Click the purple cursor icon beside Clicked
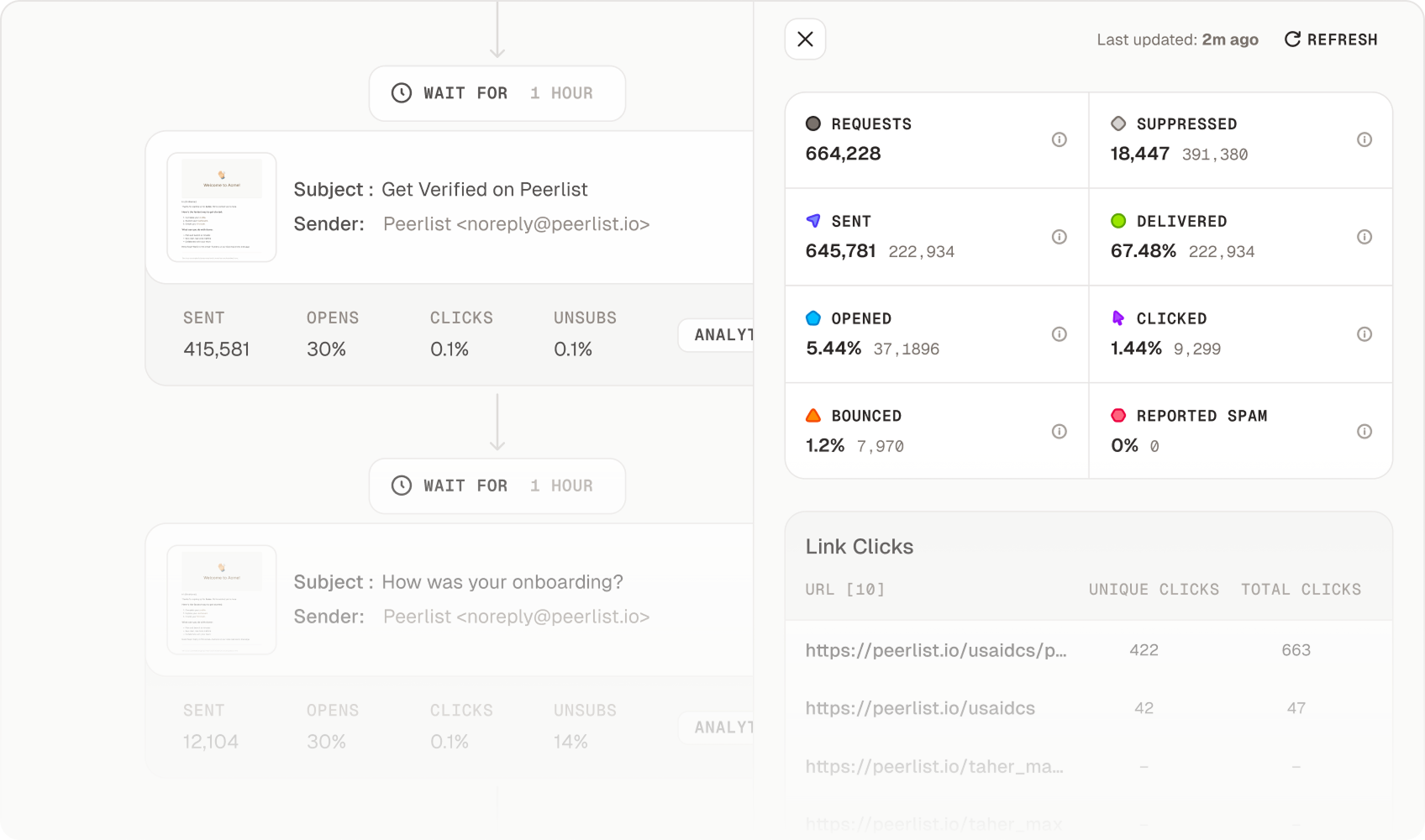Image resolution: width=1425 pixels, height=840 pixels. click(x=1117, y=318)
